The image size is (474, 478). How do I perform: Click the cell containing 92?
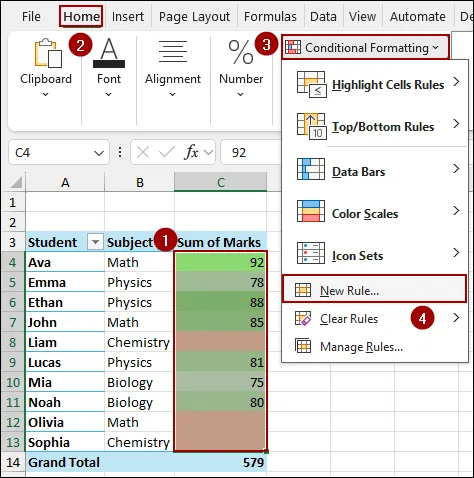220,262
